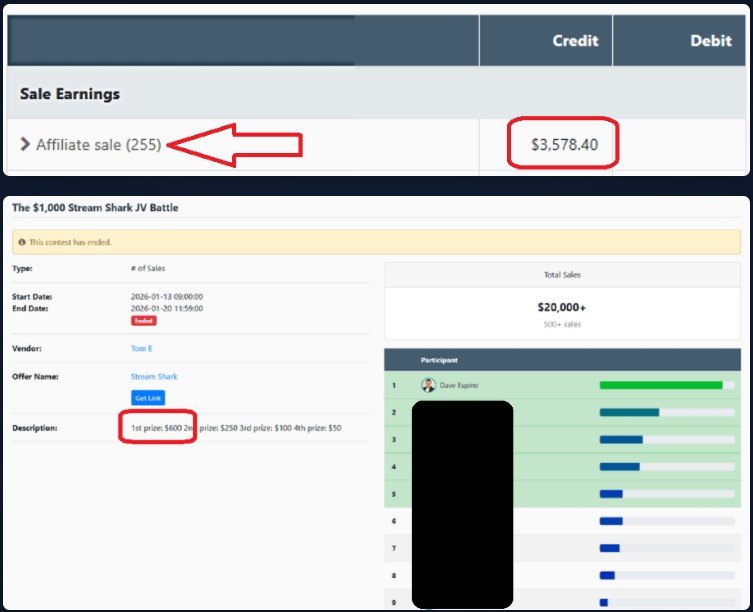This screenshot has width=753, height=612.
Task: Click the blue progress bar for rank 3
Action: [621, 439]
